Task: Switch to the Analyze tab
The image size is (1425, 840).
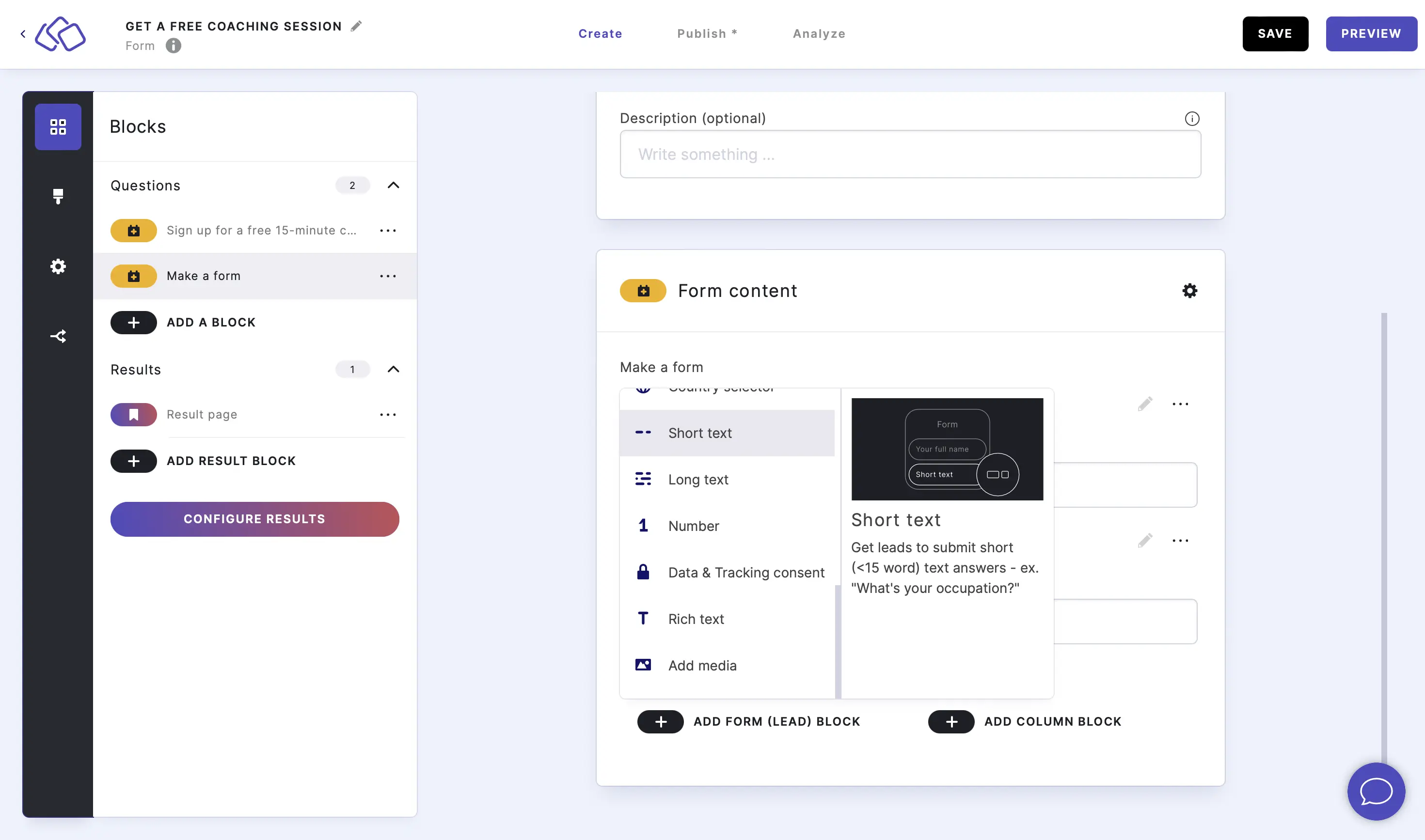Action: coord(819,33)
